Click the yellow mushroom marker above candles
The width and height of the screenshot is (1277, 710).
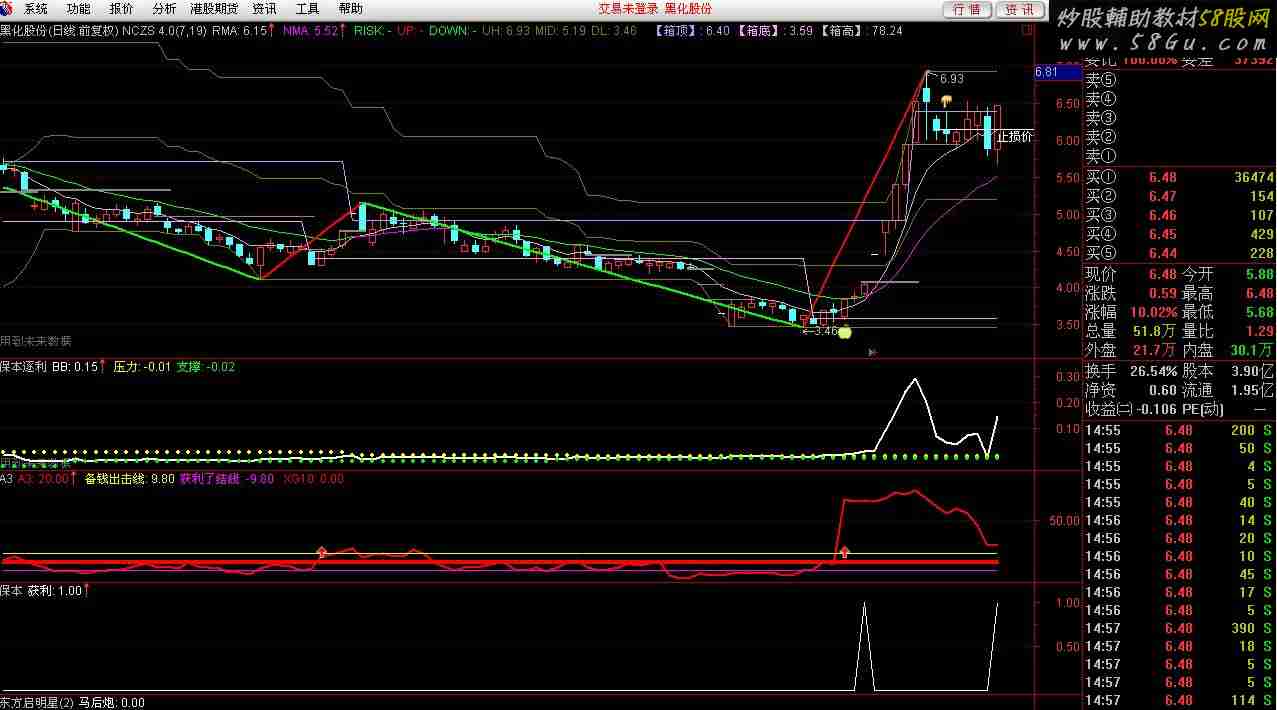coord(944,100)
